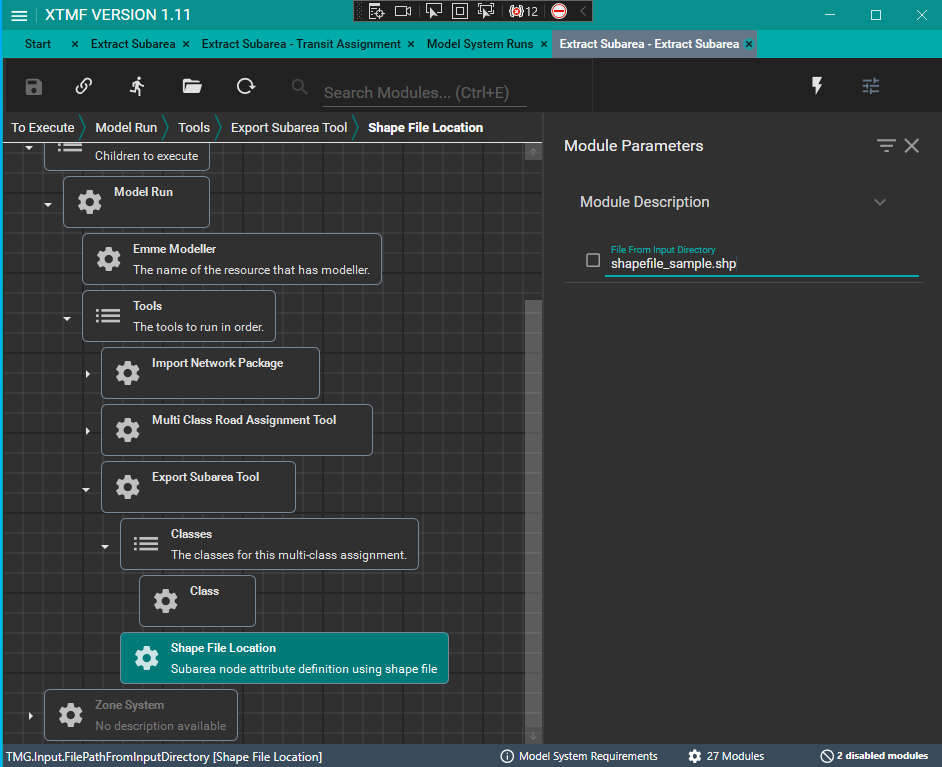This screenshot has width=942, height=767.
Task: Click the shapefile_sample.shp text field
Action: point(761,264)
